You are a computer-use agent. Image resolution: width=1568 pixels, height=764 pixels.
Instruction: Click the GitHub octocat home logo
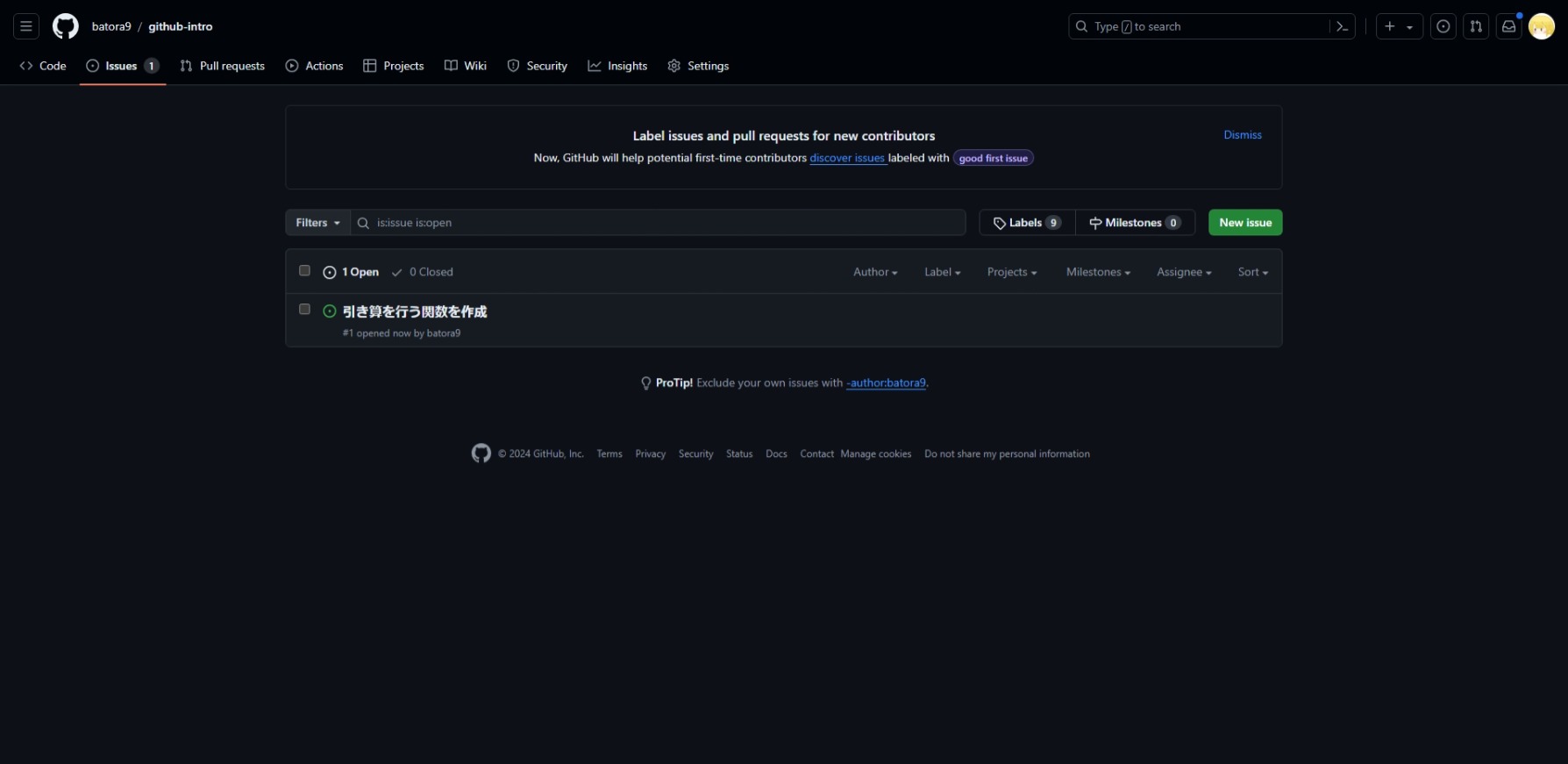coord(66,26)
